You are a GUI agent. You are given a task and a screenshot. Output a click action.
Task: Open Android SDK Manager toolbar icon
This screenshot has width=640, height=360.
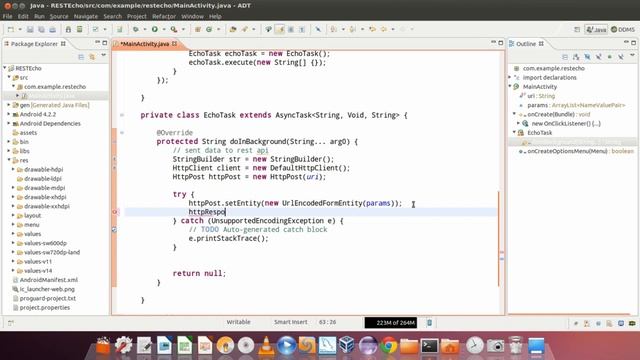tap(68, 29)
